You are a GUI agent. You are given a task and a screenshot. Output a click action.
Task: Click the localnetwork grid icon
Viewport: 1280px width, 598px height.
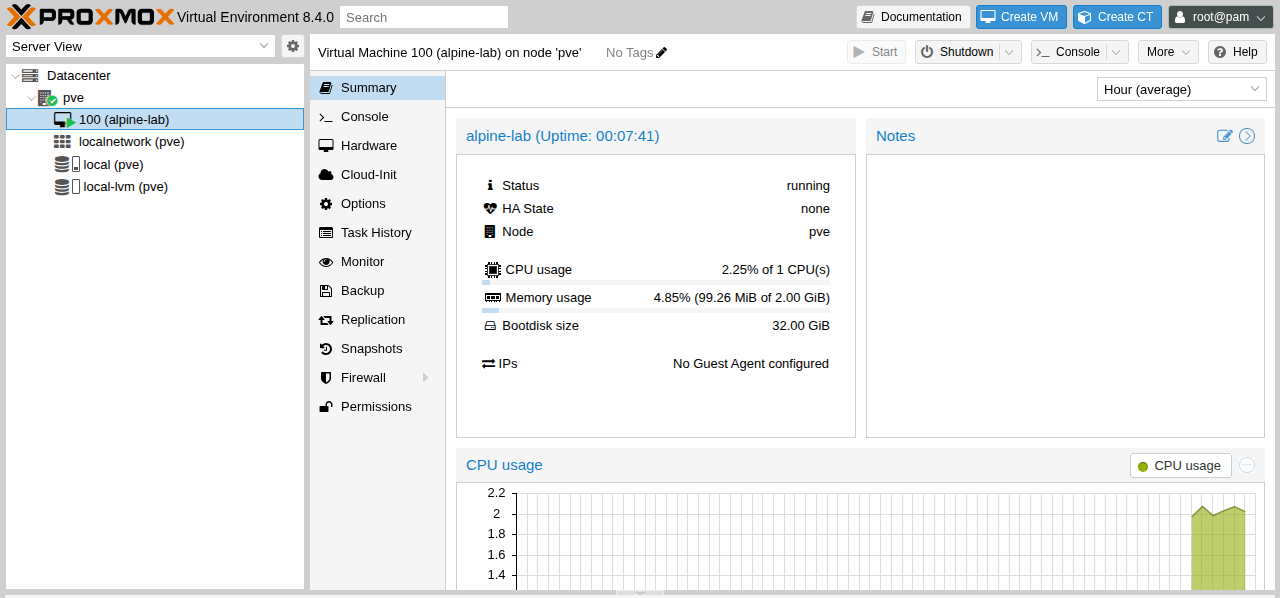[x=63, y=142]
